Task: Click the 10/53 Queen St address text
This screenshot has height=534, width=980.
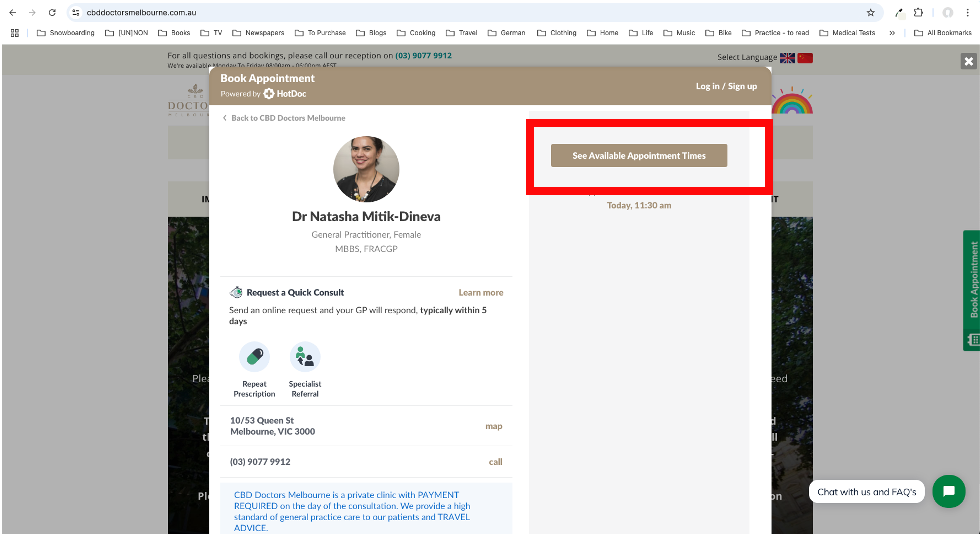Action: point(272,426)
